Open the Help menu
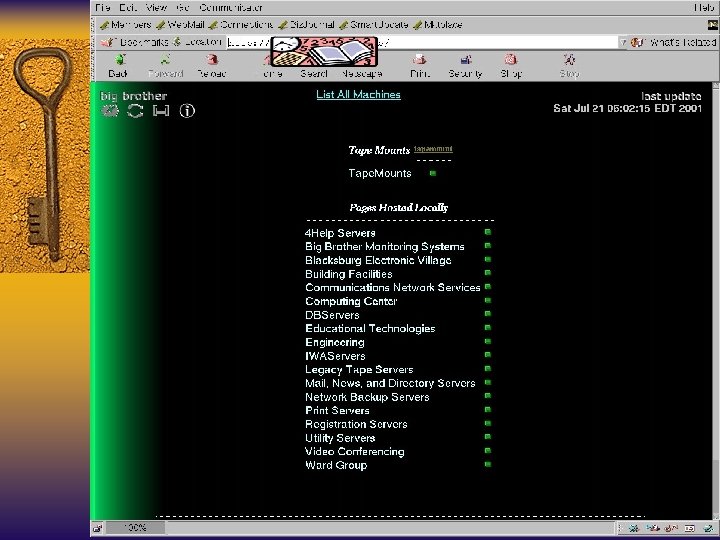The height and width of the screenshot is (540, 720). pos(704,7)
